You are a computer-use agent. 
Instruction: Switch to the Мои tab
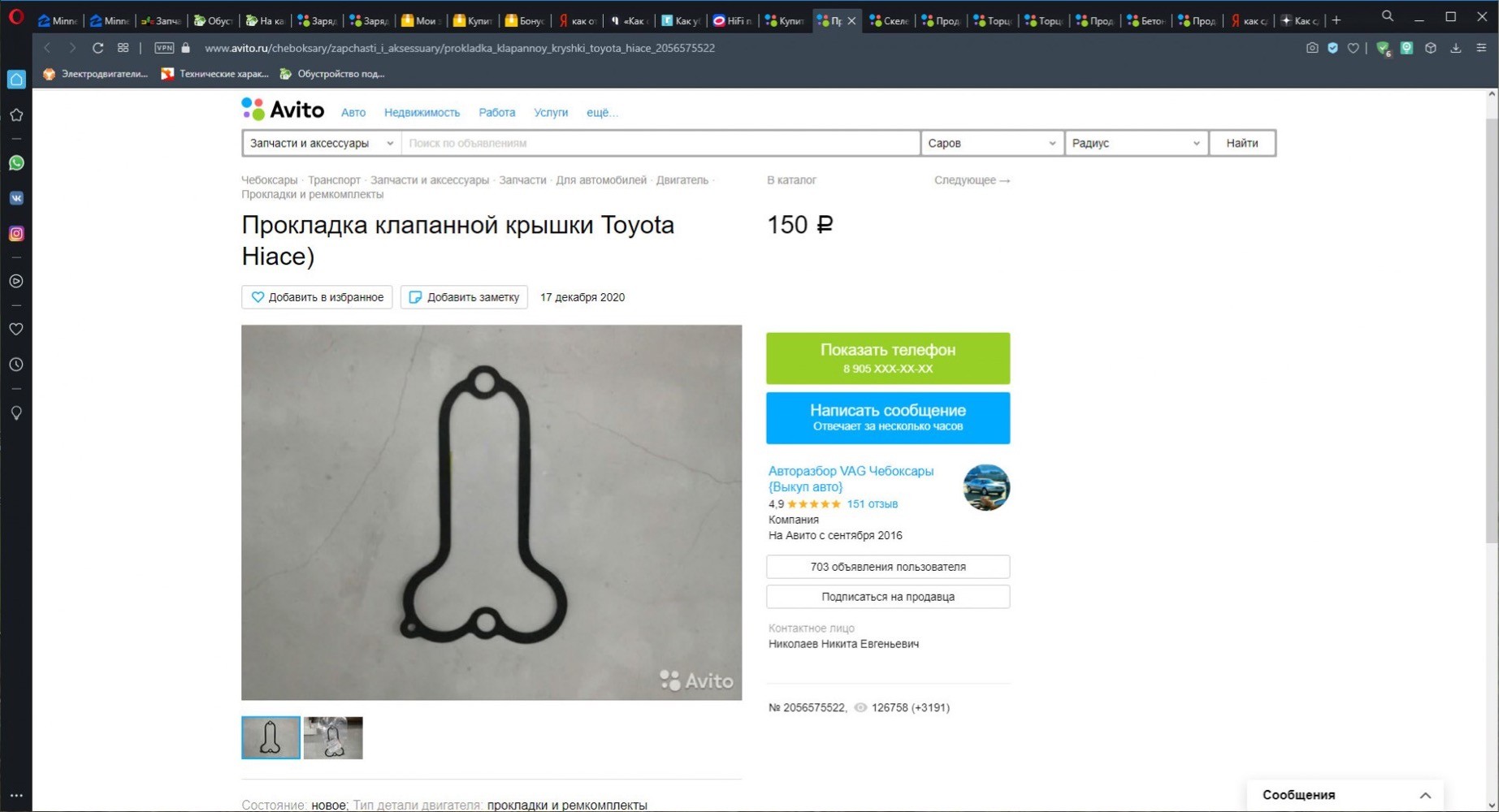pos(421,20)
